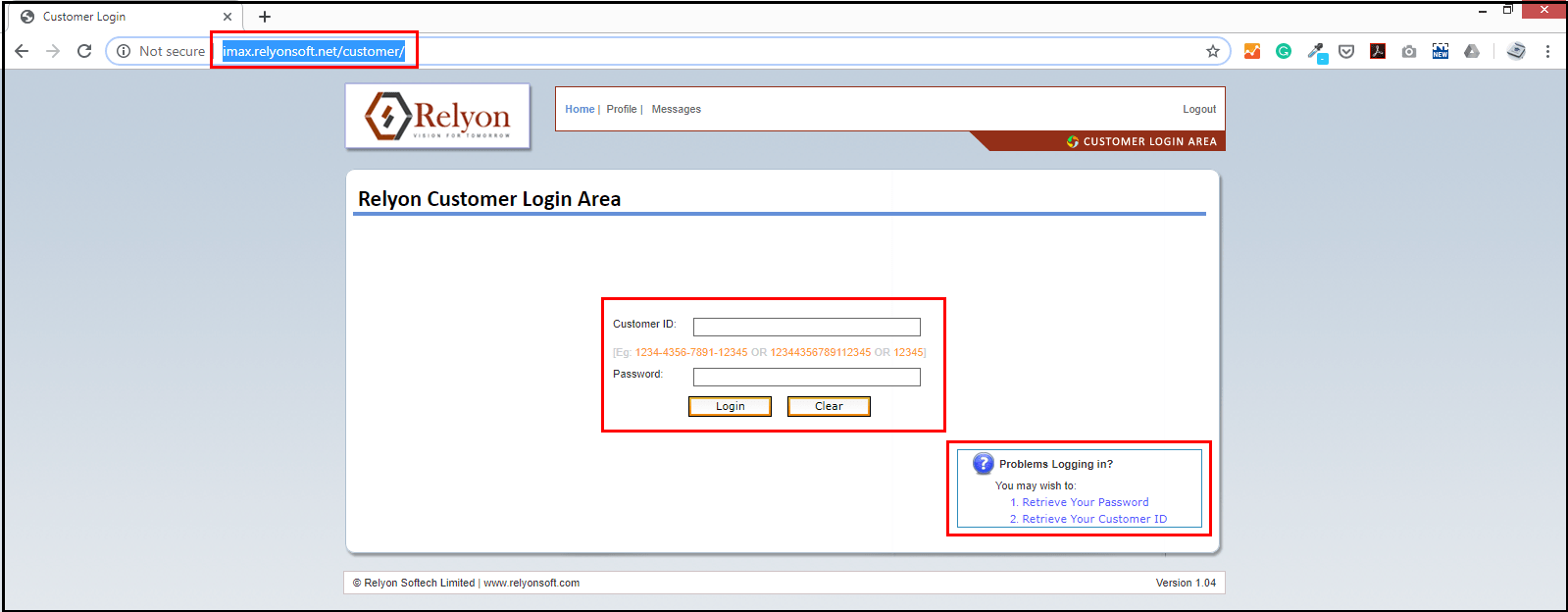Select the Customer Login browser tab
1568x612 pixels.
(x=123, y=17)
